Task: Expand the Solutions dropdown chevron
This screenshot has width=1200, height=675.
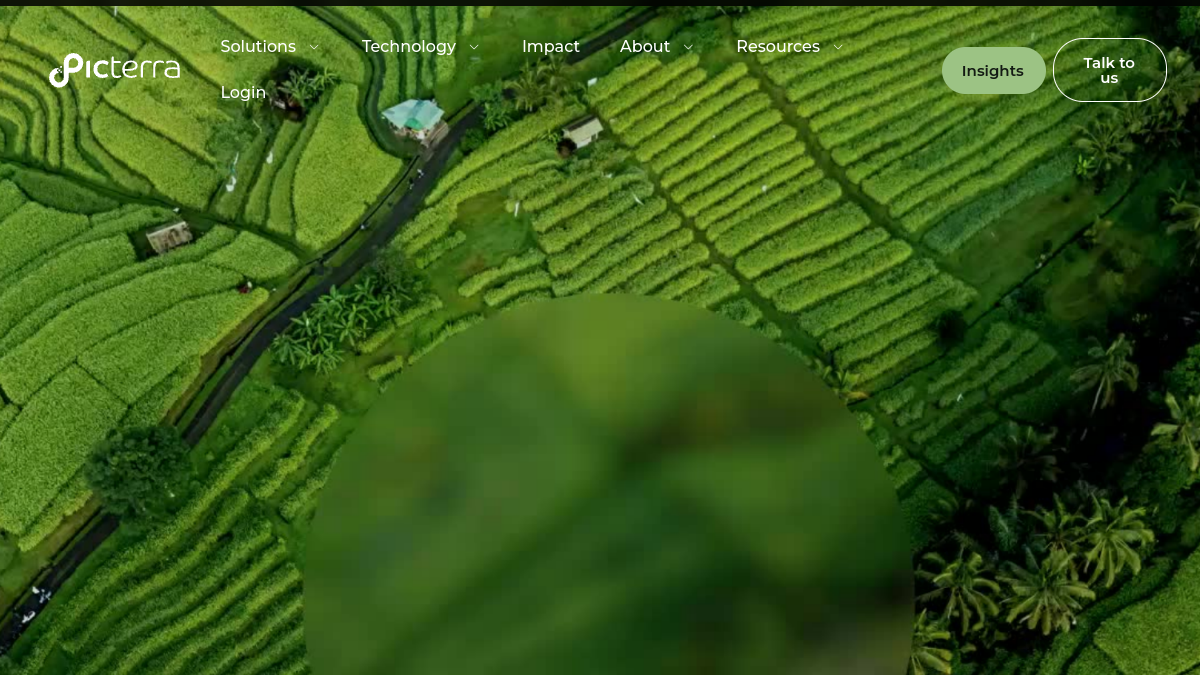Action: [x=314, y=47]
